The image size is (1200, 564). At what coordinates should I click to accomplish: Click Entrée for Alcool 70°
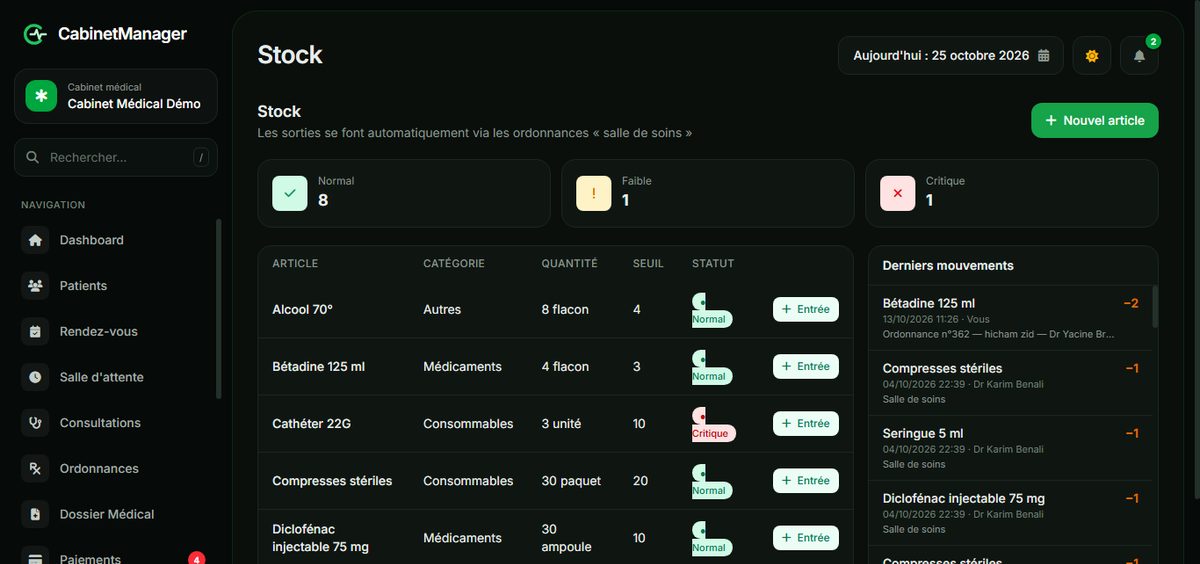pyautogui.click(x=806, y=310)
